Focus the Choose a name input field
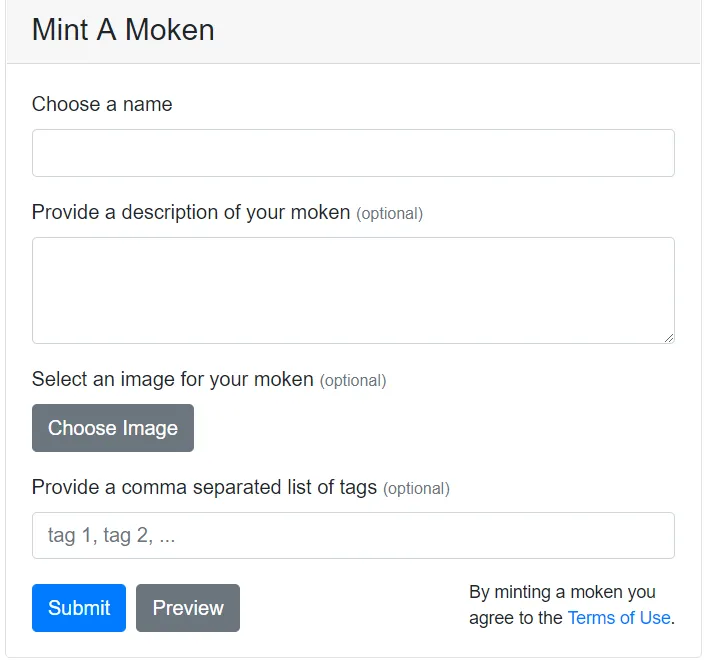The height and width of the screenshot is (660, 704). click(x=353, y=153)
